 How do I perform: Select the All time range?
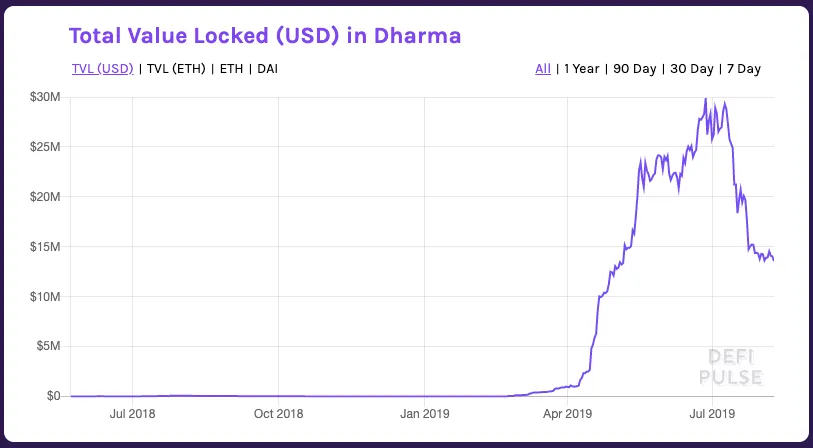pyautogui.click(x=543, y=68)
